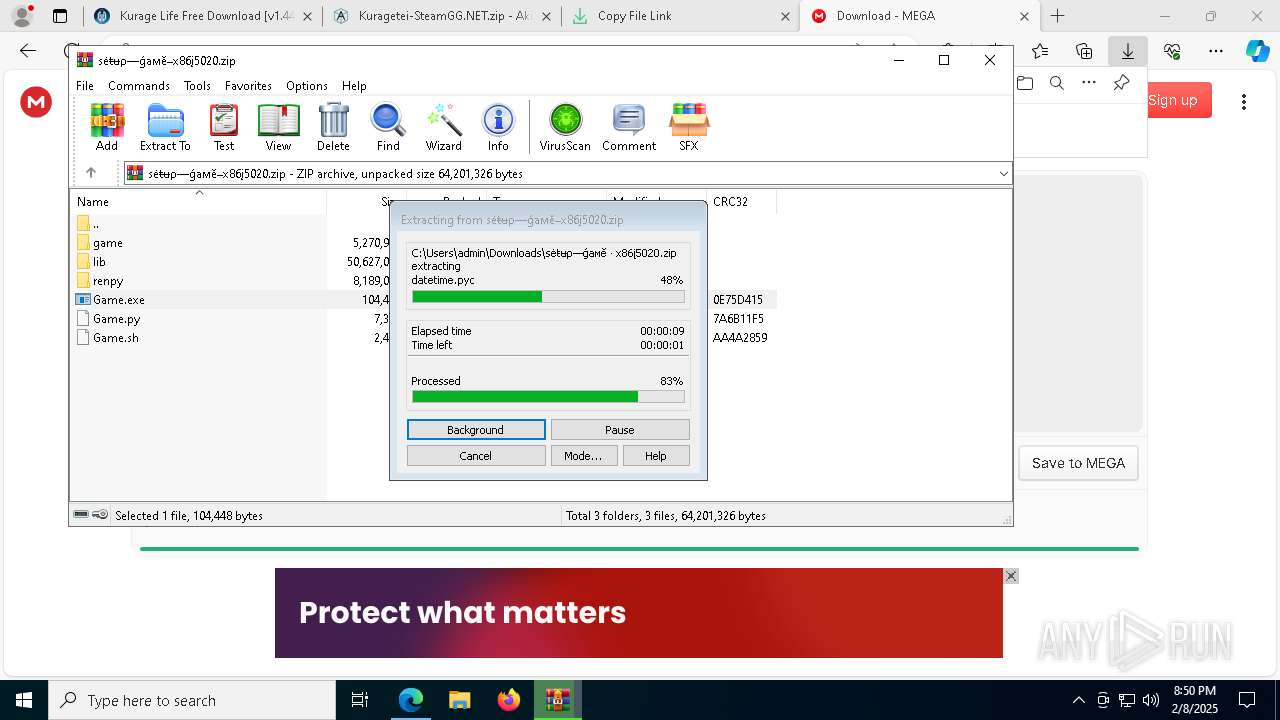Screen dimensions: 1280x720
Task: Pause the extraction
Action: [x=620, y=430]
